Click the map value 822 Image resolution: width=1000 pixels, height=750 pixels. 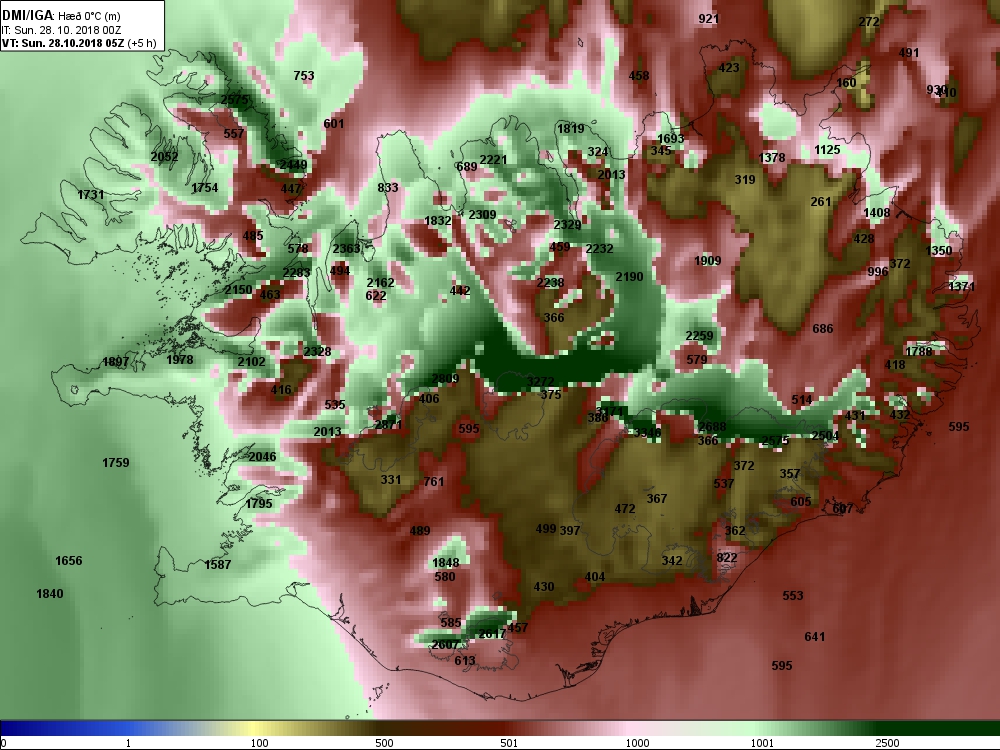coord(727,558)
